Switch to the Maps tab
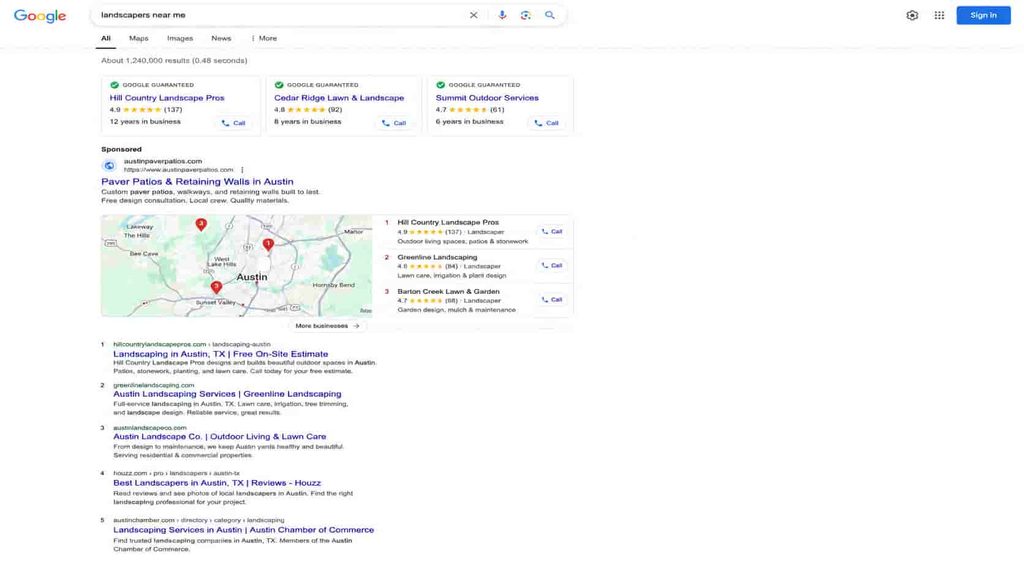 coord(138,39)
